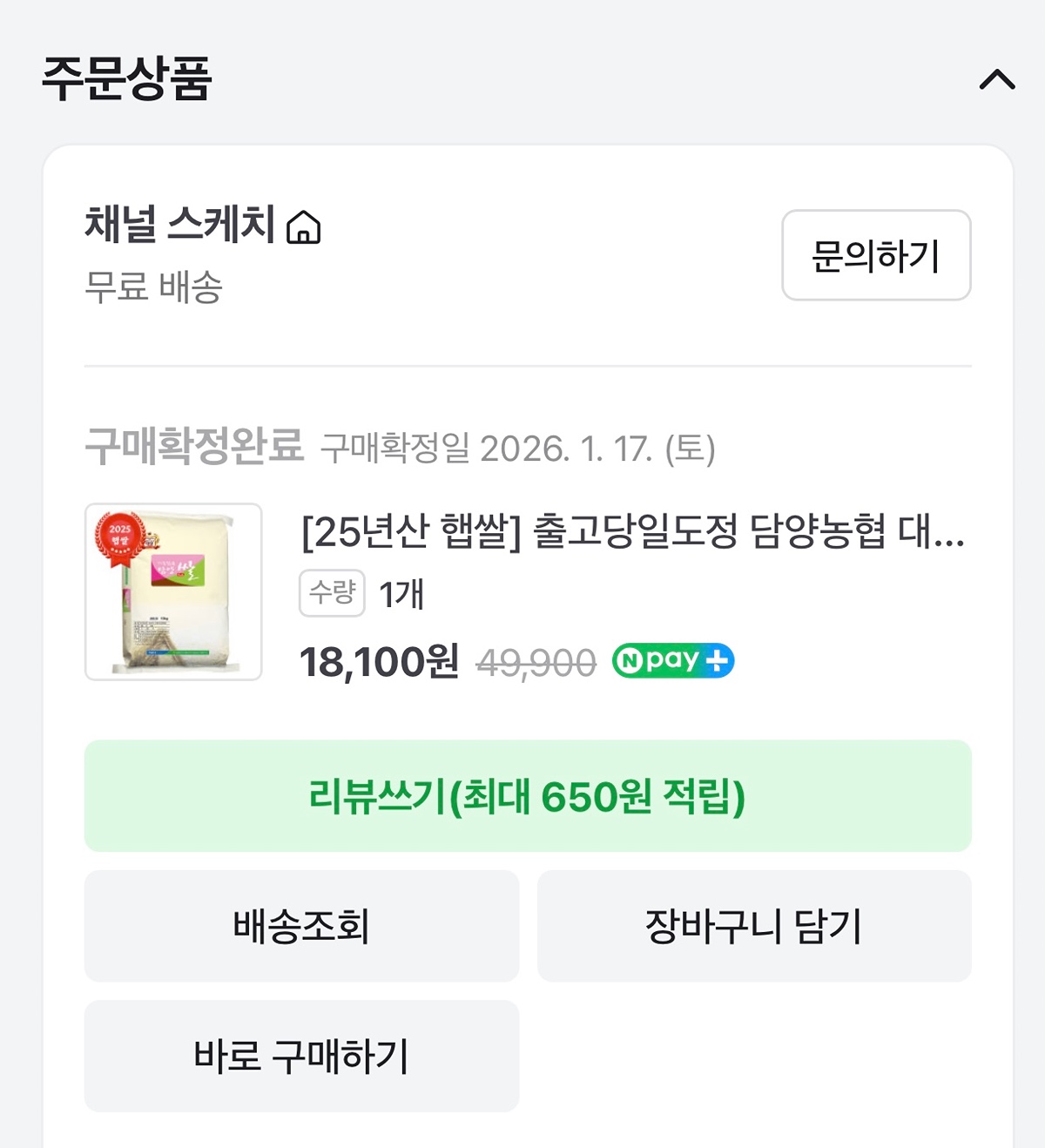This screenshot has height=1148, width=1045.
Task: Click the 수량 quantity badge
Action: [x=332, y=593]
